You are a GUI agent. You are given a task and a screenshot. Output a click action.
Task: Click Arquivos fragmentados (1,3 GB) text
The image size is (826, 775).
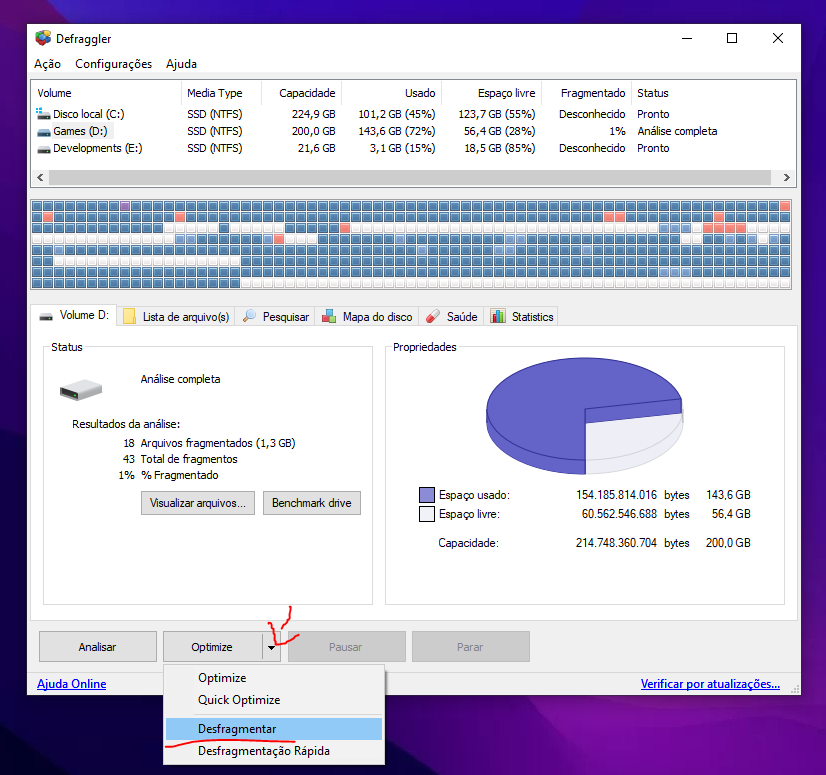click(218, 443)
